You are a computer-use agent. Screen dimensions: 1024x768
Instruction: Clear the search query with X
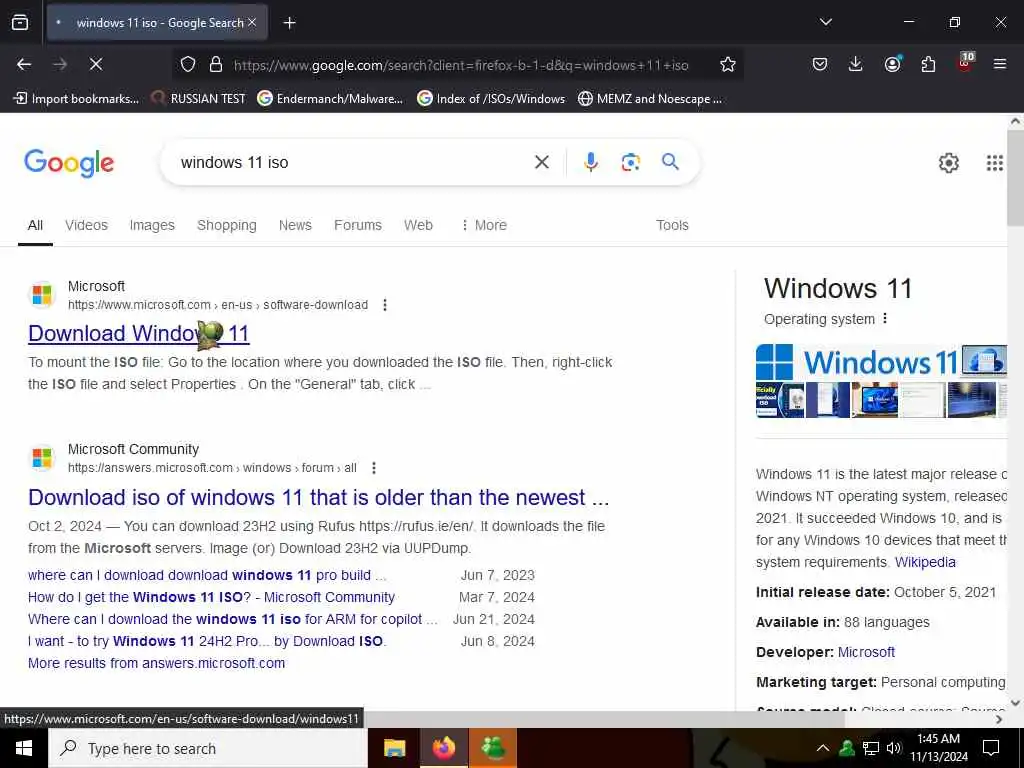(x=541, y=162)
